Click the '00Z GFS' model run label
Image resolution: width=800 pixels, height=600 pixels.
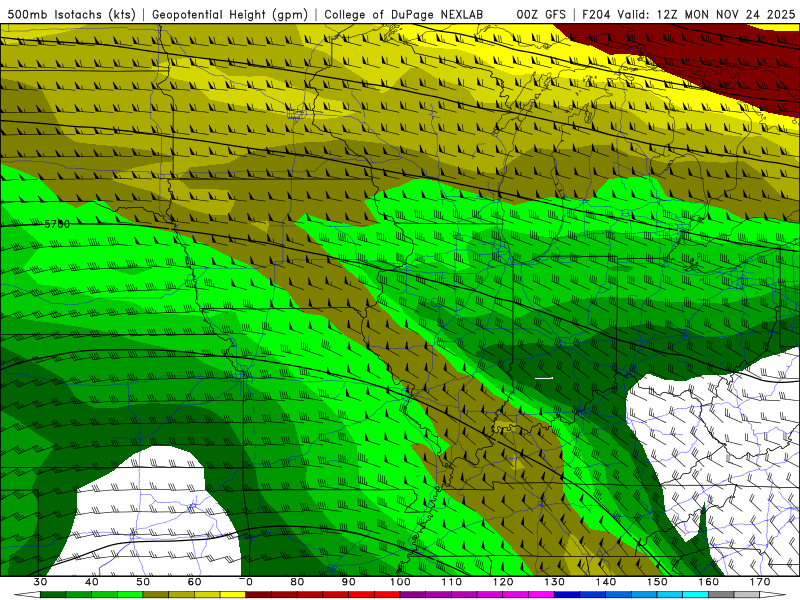click(x=541, y=14)
